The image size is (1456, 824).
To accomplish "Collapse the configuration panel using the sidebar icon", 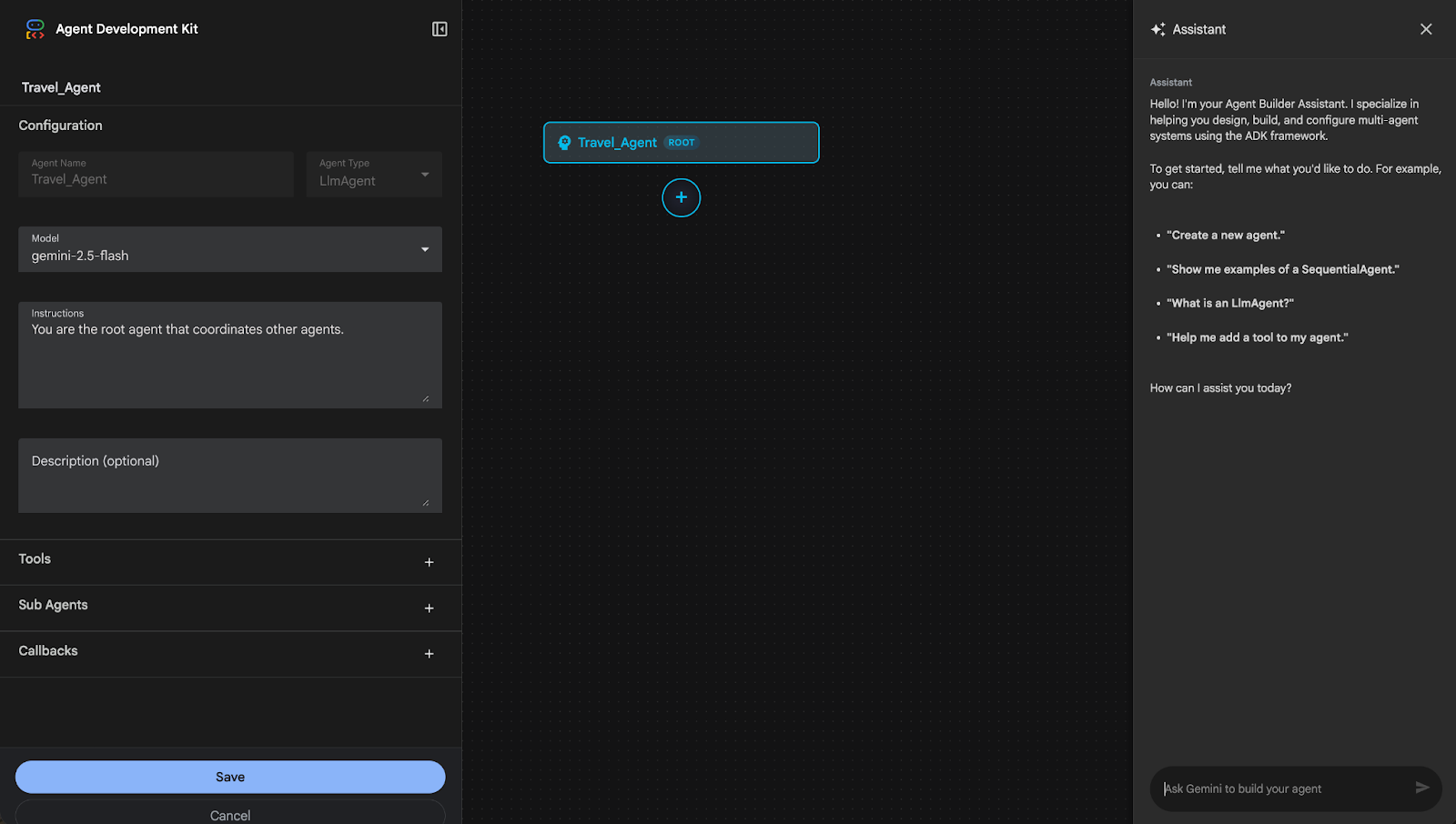I will (x=440, y=28).
